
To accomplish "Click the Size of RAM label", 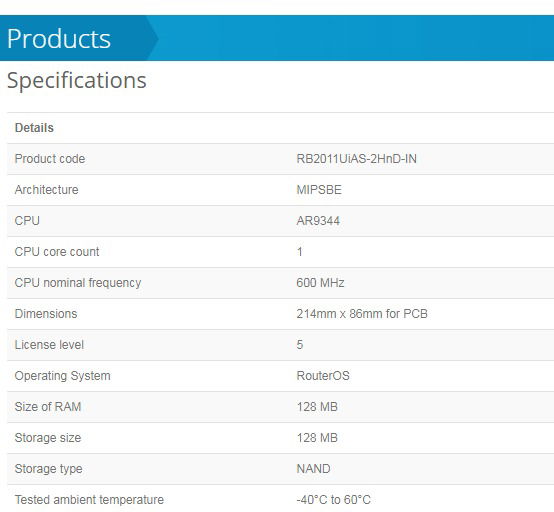I will [x=48, y=407].
